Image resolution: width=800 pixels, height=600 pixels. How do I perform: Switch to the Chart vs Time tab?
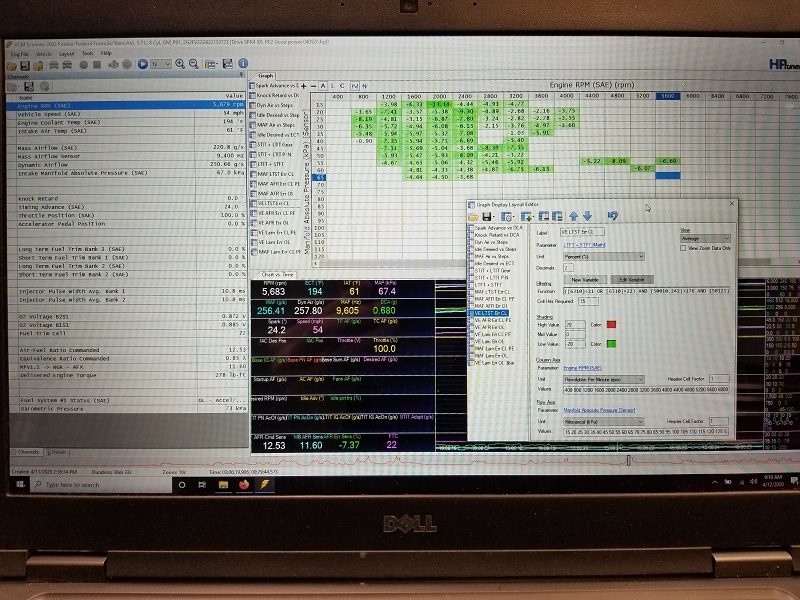278,274
